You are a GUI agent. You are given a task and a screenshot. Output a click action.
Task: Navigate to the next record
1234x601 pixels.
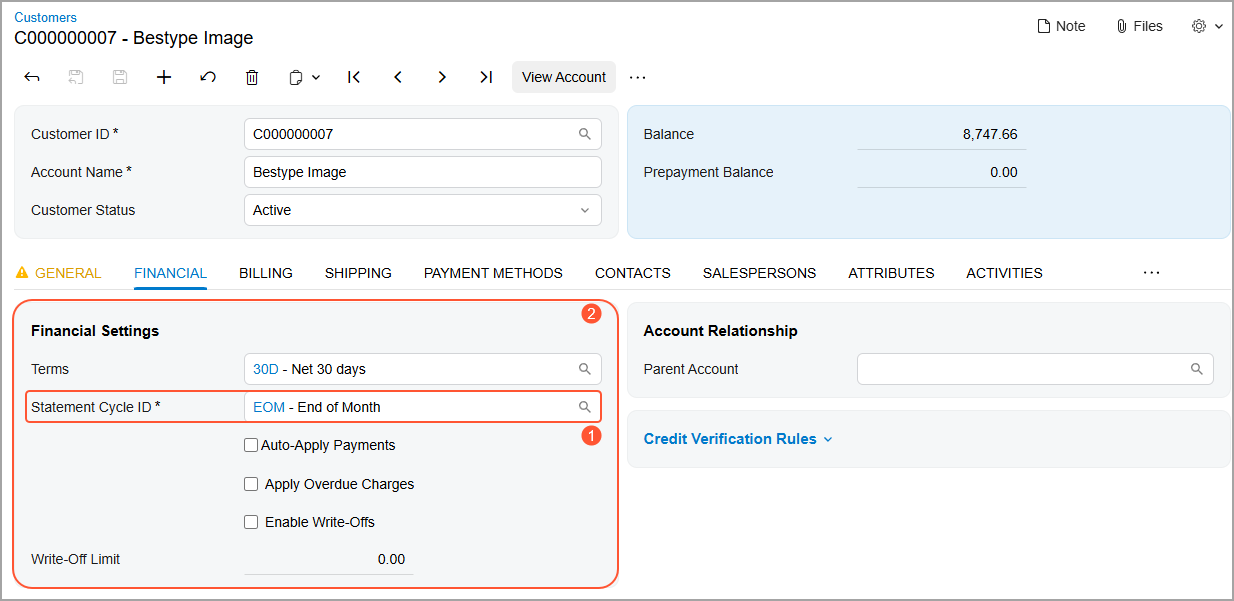click(x=442, y=77)
